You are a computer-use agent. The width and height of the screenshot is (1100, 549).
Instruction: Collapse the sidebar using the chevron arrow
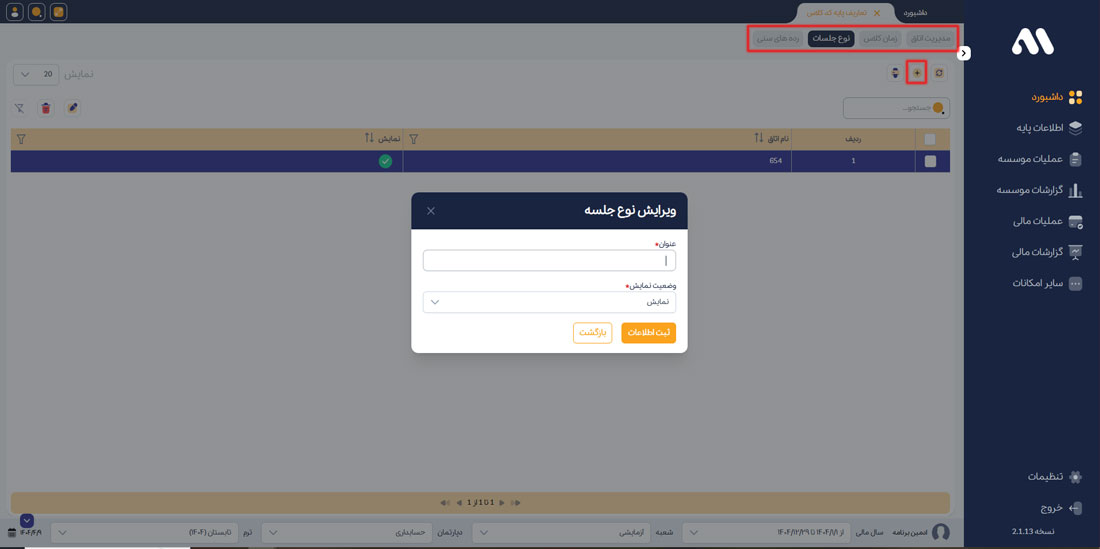[964, 53]
